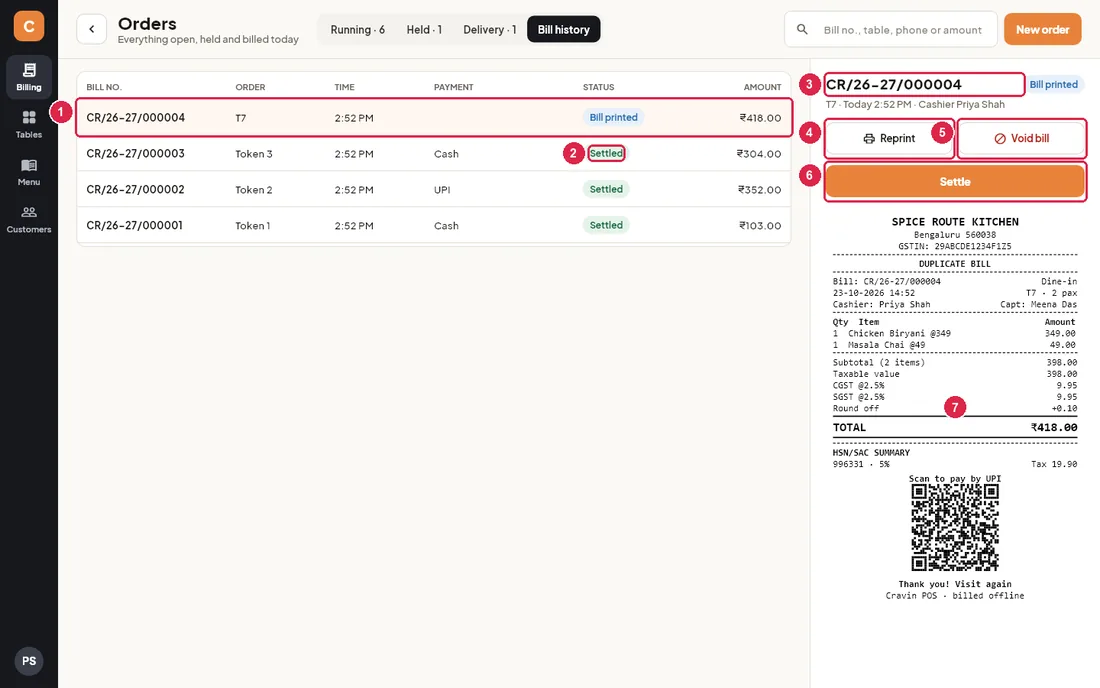Click the UPI payment cell
The width and height of the screenshot is (1100, 688).
[442, 189]
